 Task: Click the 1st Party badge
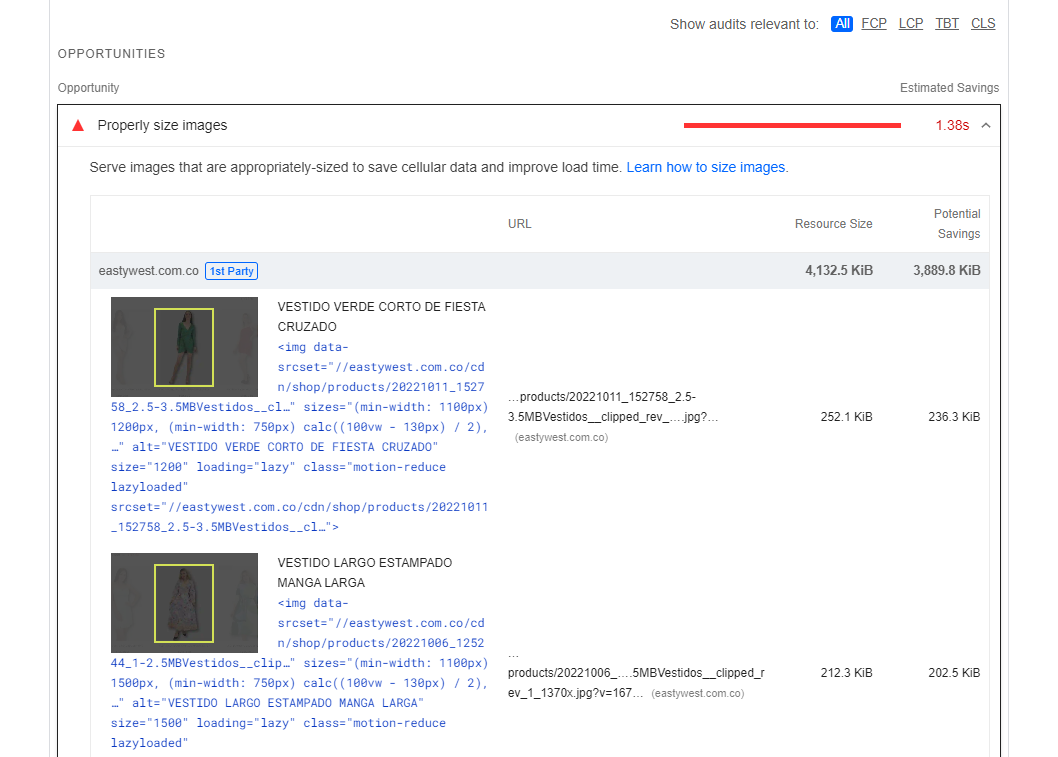pos(231,271)
